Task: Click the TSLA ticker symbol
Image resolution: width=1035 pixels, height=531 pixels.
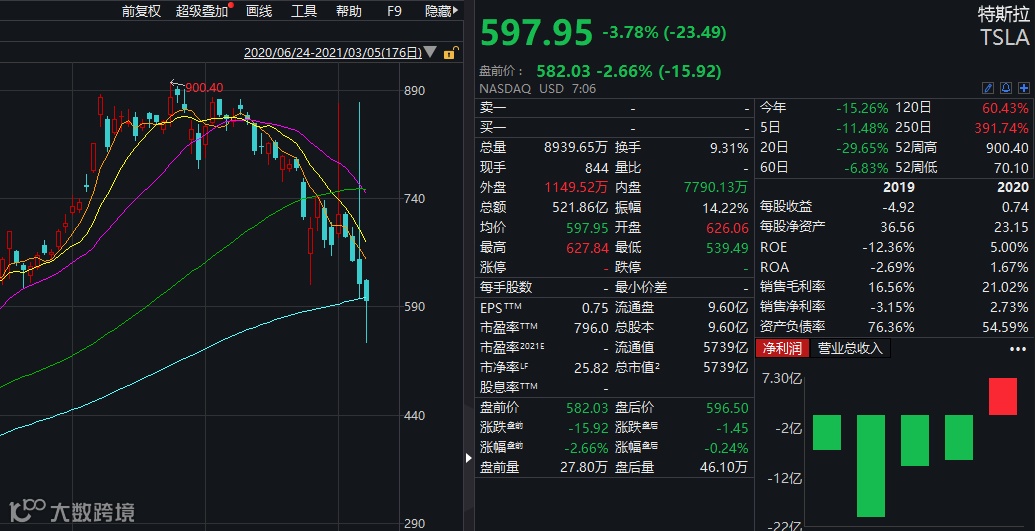Action: point(1004,37)
